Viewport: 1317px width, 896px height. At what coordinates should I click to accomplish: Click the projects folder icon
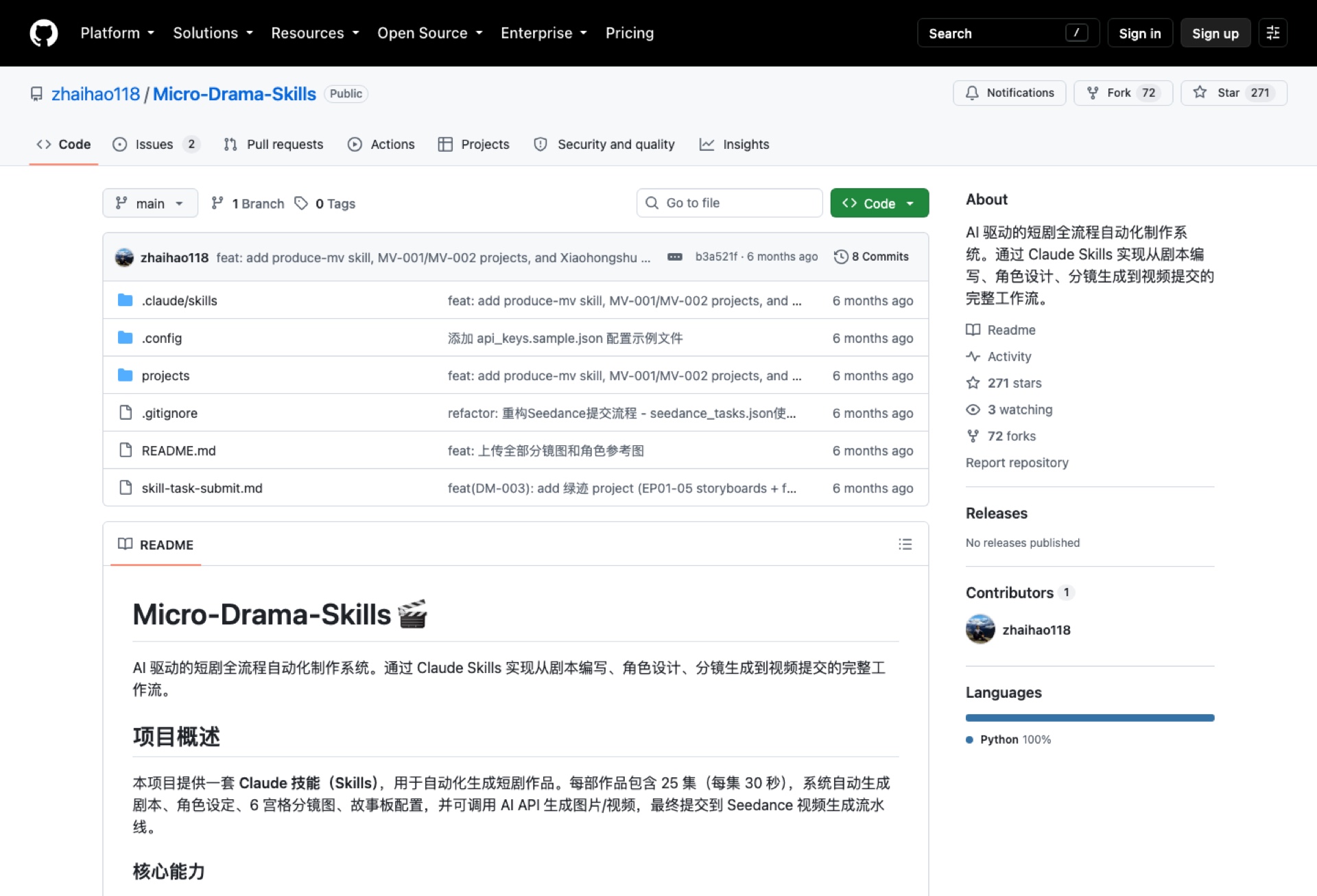pos(125,375)
